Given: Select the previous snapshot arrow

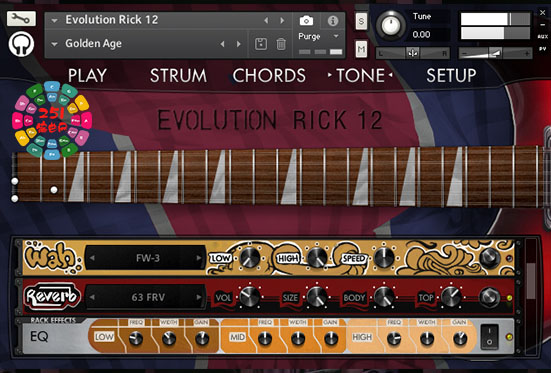Looking at the screenshot, I should click(222, 44).
